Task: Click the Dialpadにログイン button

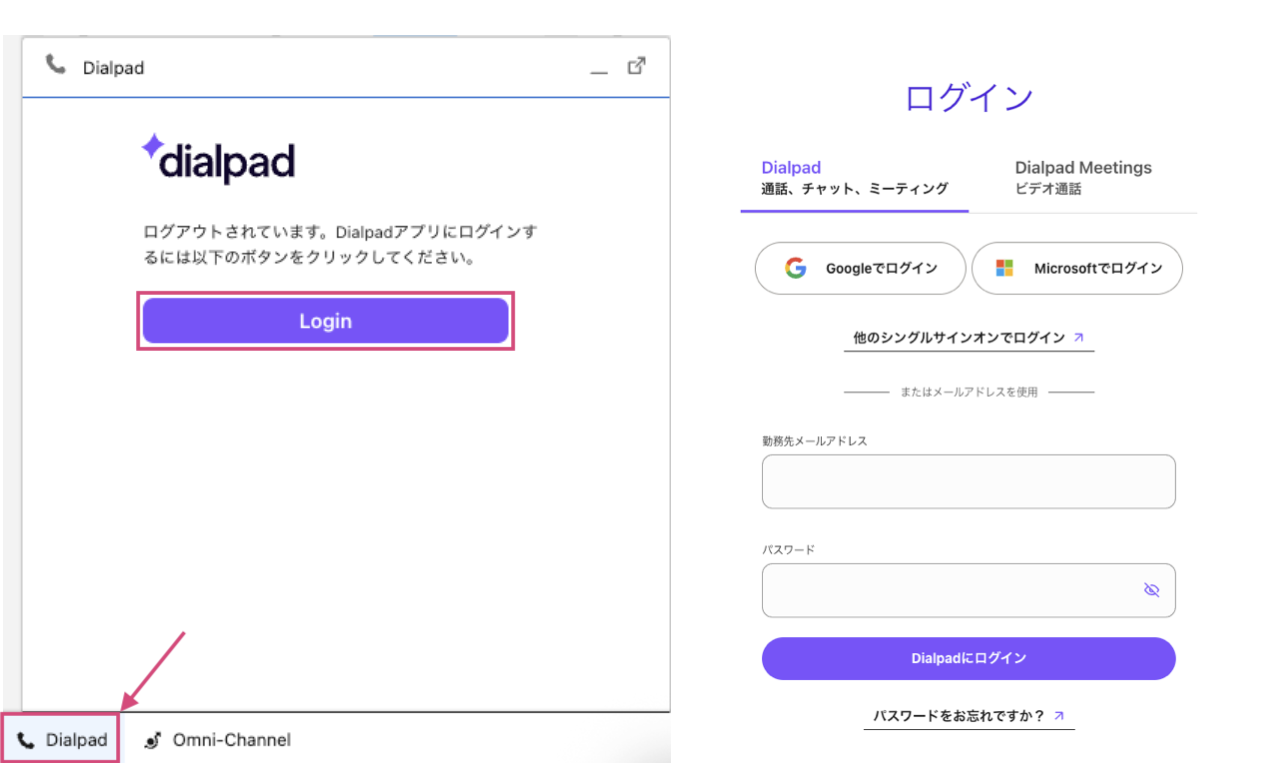Action: 968,658
